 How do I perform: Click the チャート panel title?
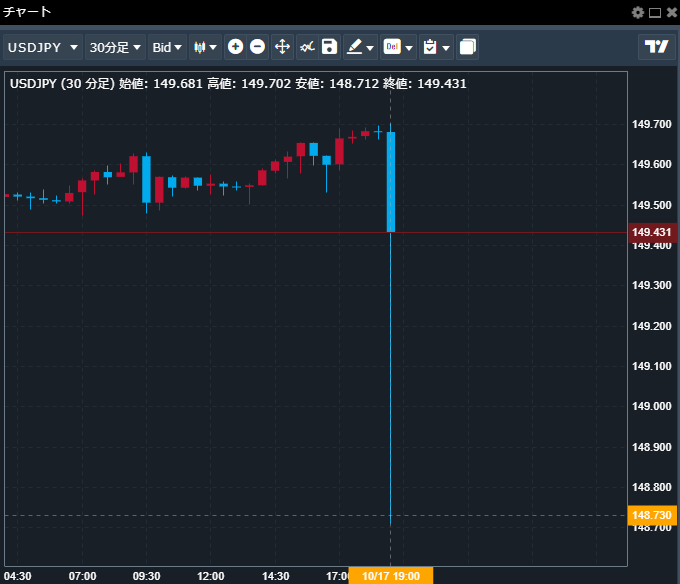tap(27, 12)
